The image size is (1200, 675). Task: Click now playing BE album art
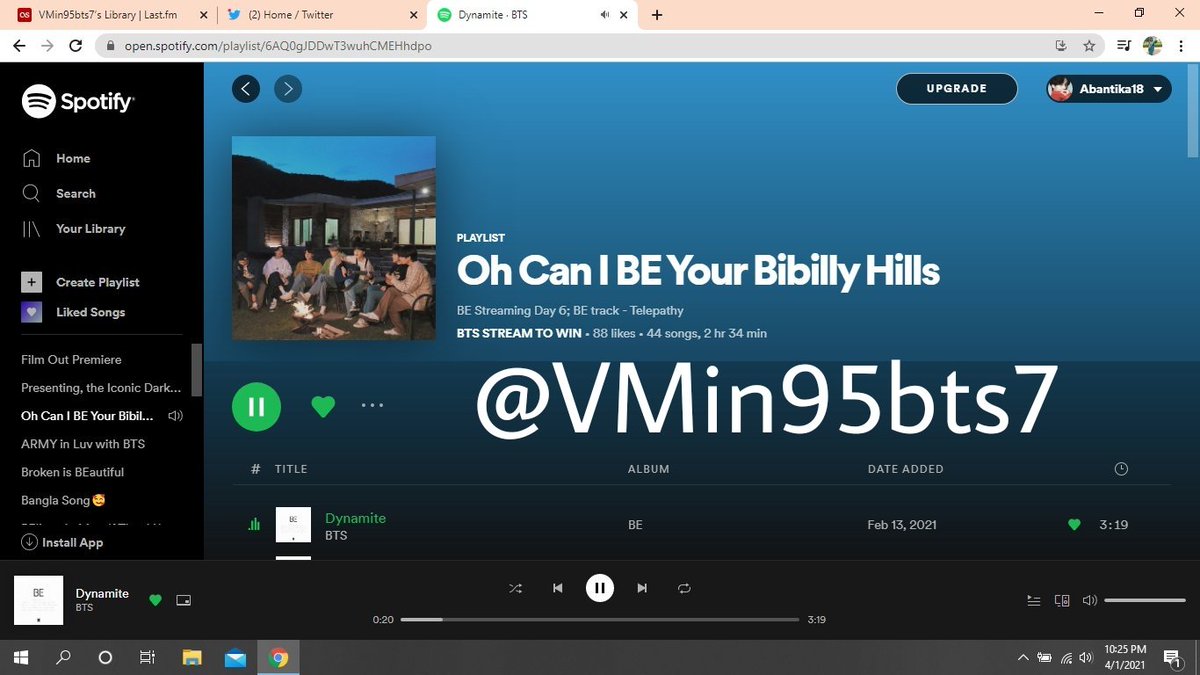(38, 600)
